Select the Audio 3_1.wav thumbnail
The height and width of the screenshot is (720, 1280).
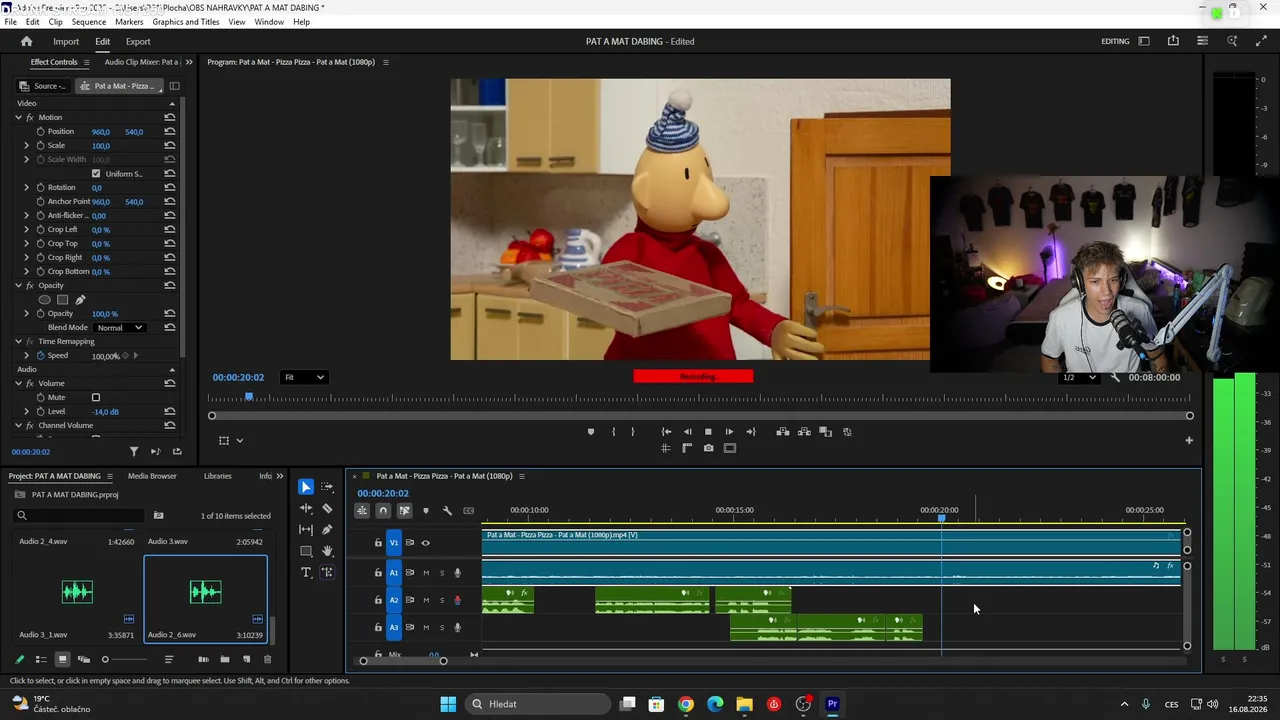click(x=77, y=592)
